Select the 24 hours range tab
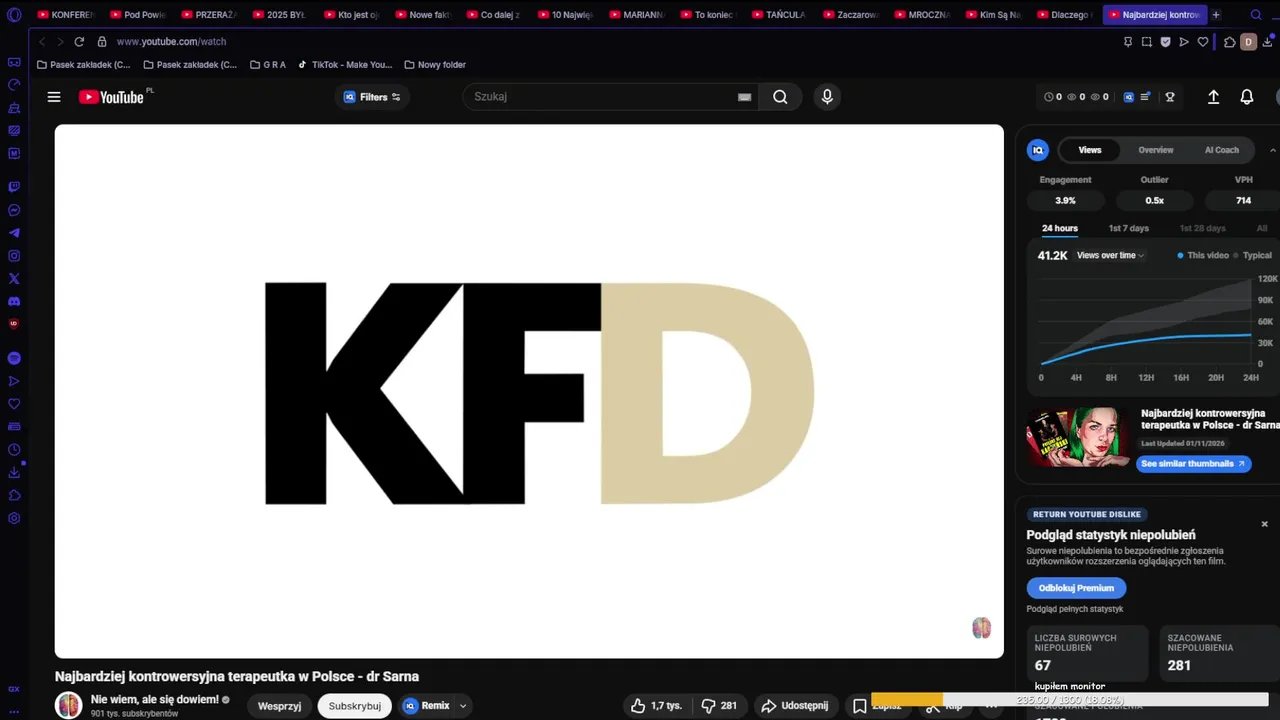Image resolution: width=1280 pixels, height=720 pixels. [x=1060, y=228]
